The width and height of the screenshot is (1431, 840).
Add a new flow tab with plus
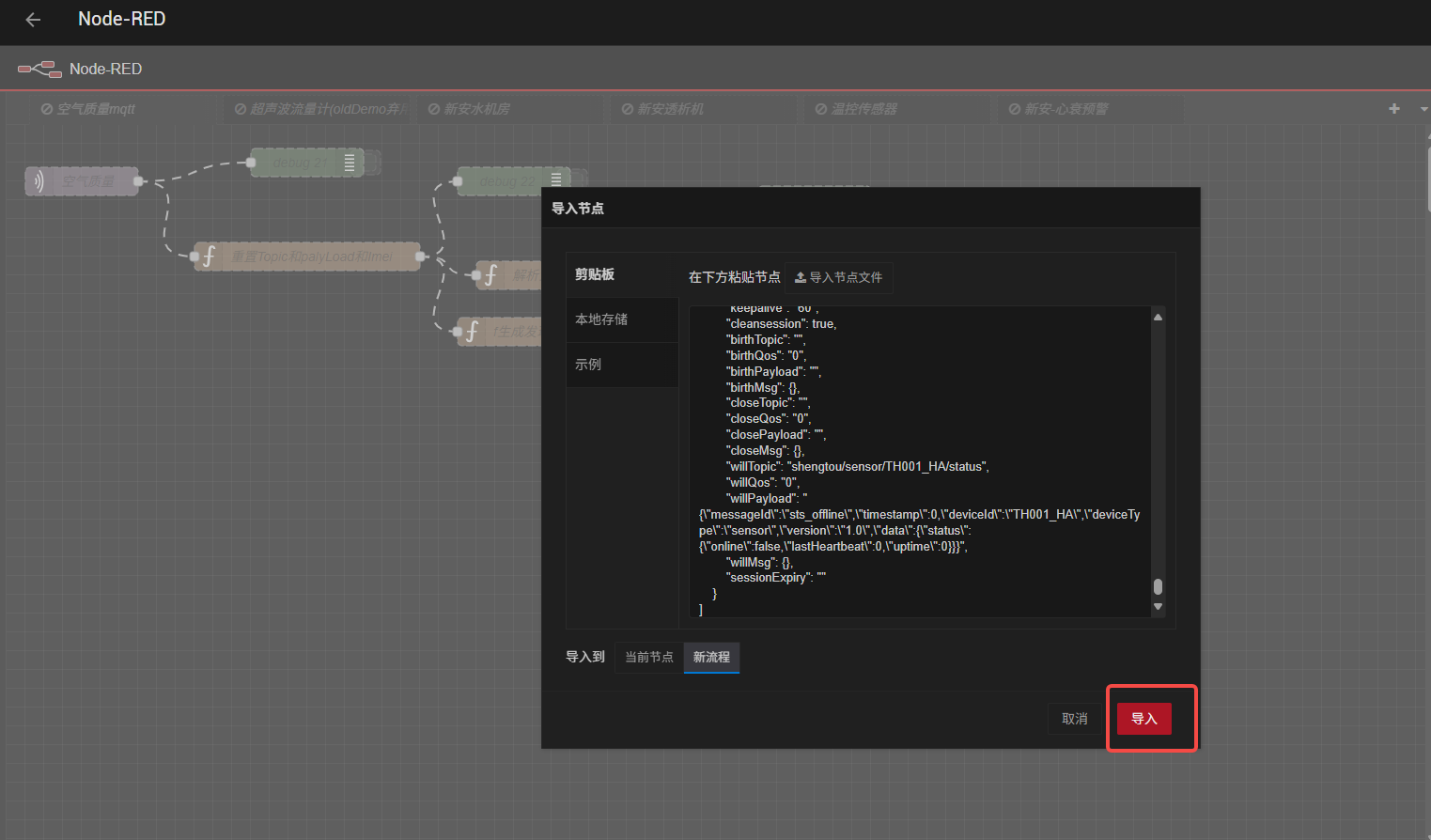pos(1394,109)
